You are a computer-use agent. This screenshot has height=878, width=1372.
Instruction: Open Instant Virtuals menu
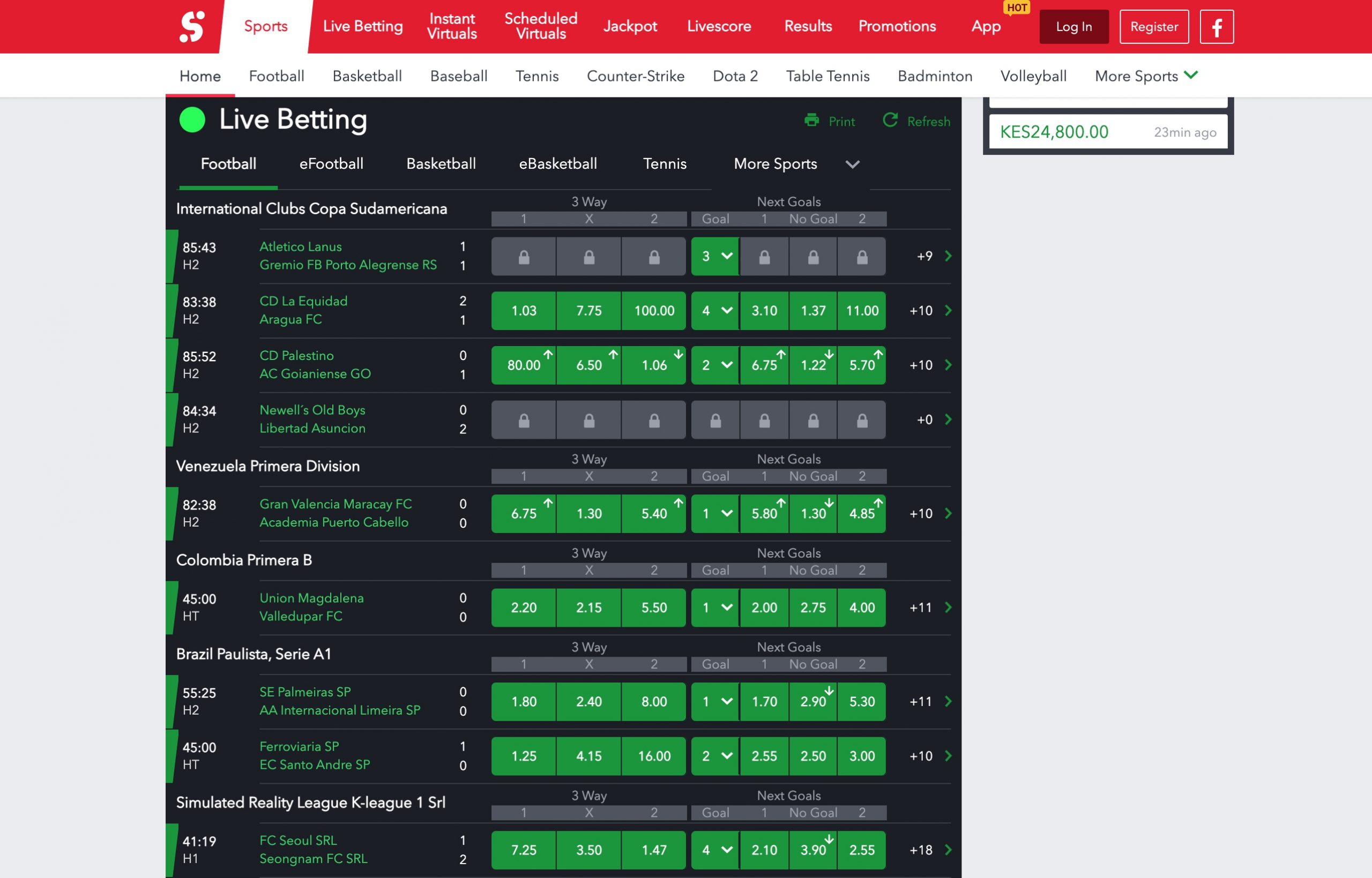pos(452,26)
